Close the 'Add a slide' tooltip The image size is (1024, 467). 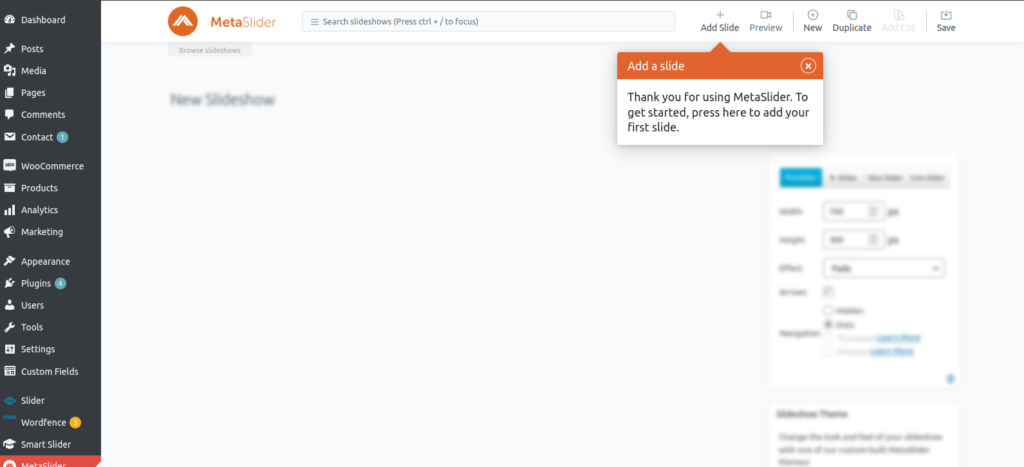point(808,66)
